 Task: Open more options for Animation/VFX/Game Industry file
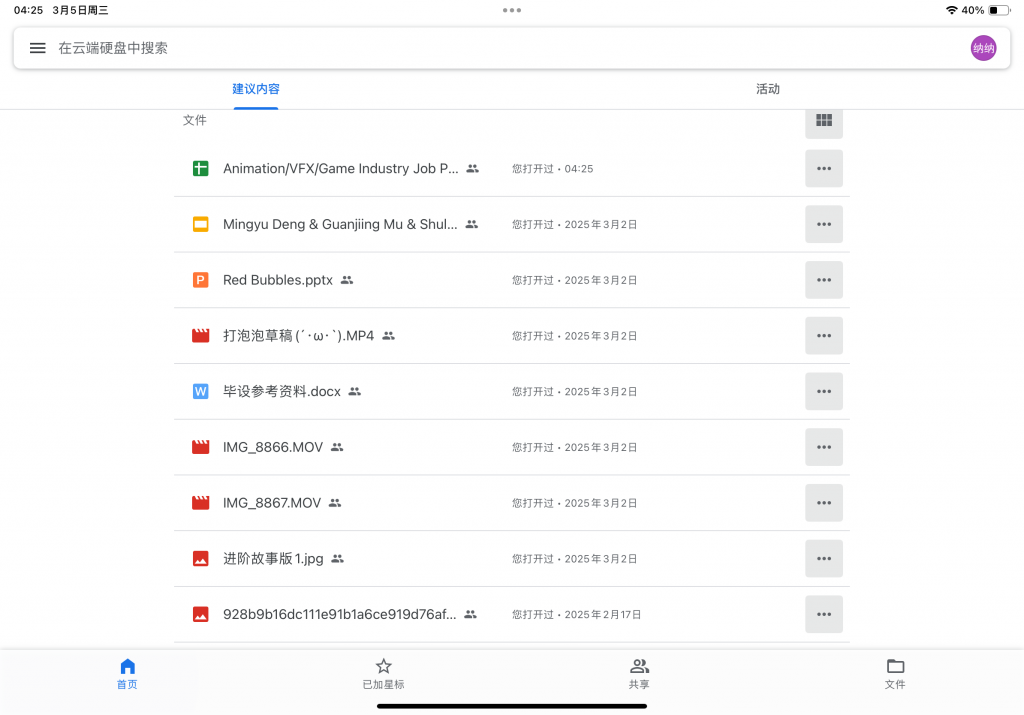pos(823,169)
